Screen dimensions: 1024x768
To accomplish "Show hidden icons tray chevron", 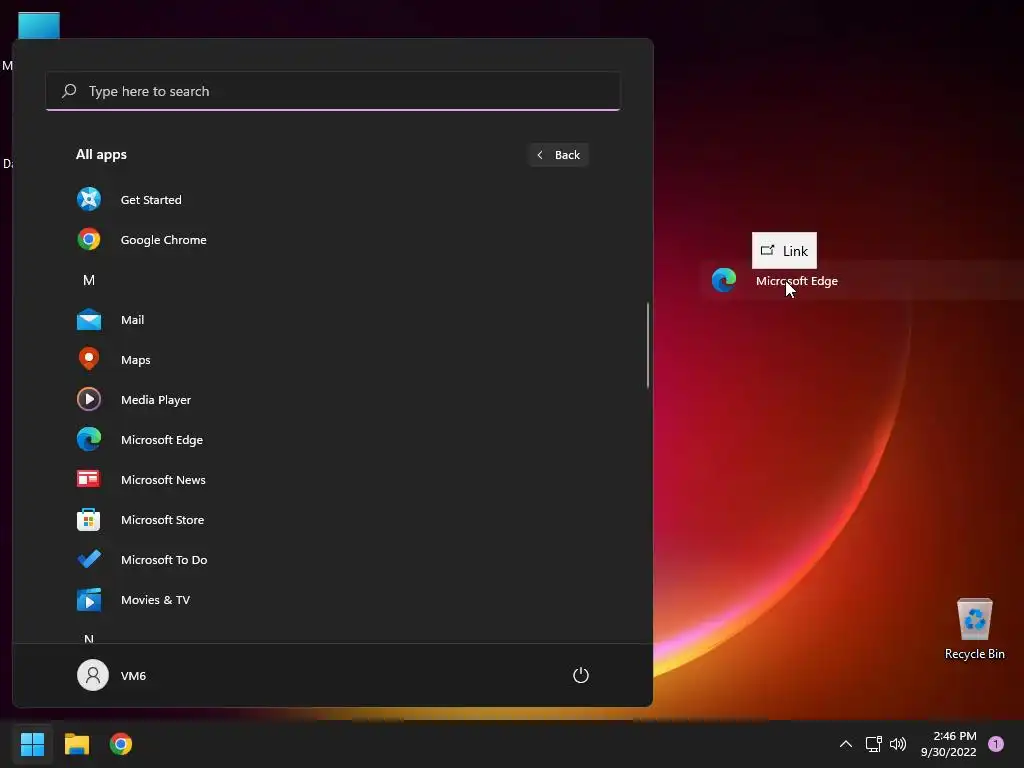I will (846, 744).
